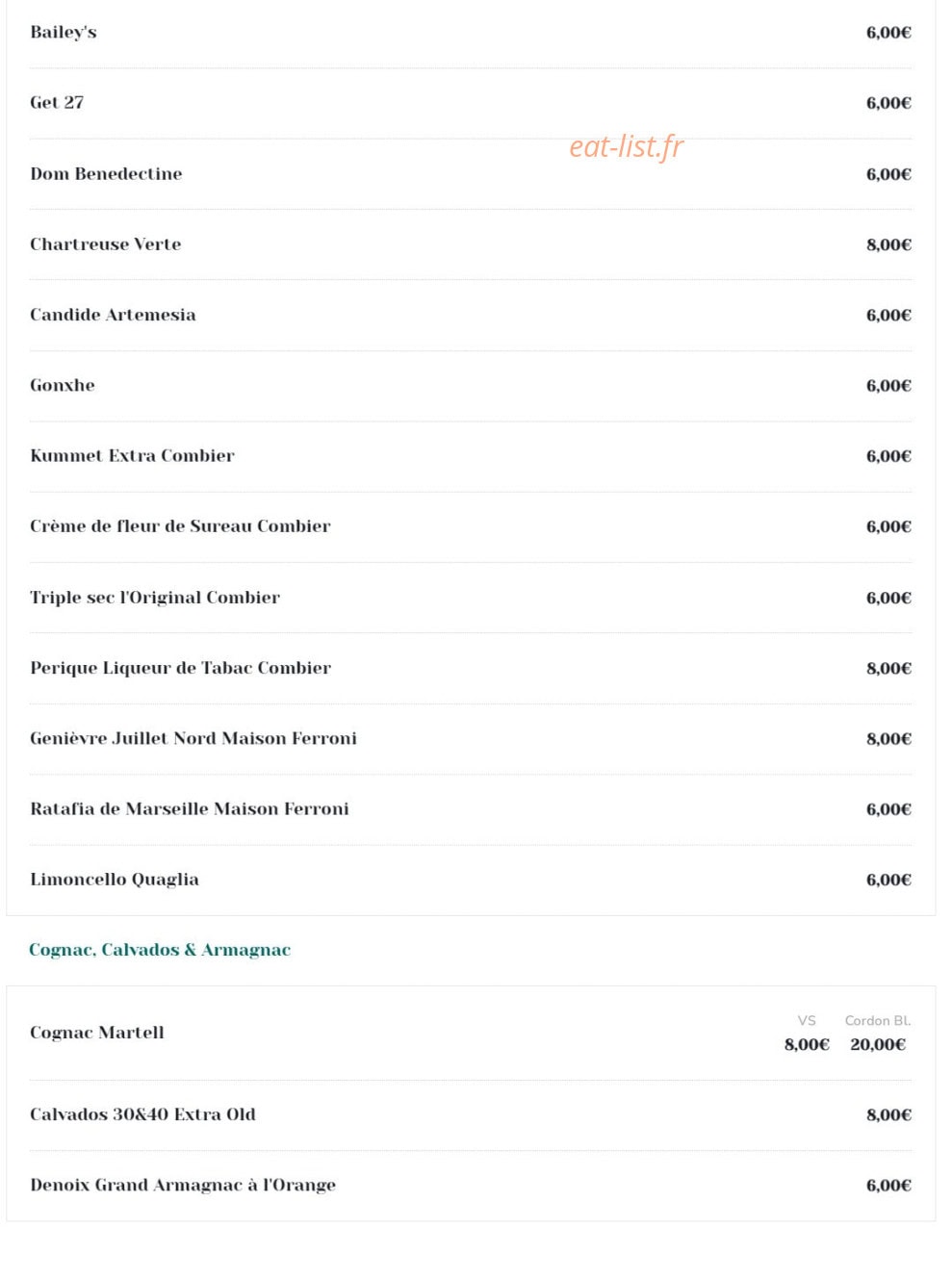
Task: Select Perique Liqueur de Tabac Combier
Action: point(180,668)
